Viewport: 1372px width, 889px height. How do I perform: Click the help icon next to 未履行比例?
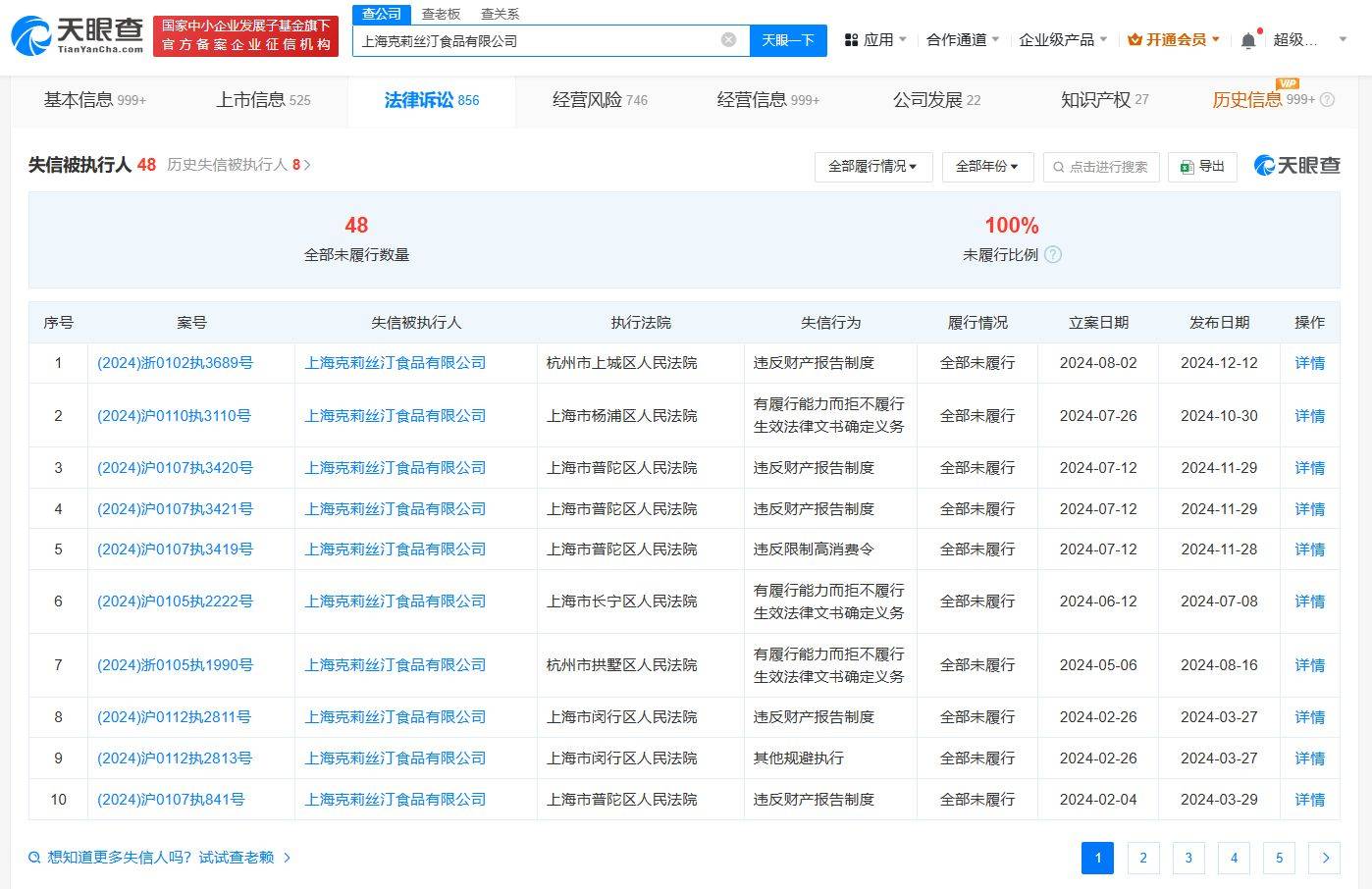point(1053,255)
